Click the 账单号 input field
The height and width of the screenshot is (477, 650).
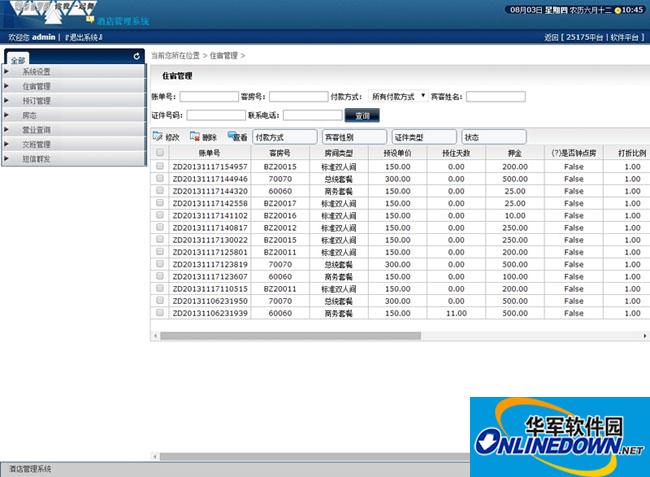point(209,97)
